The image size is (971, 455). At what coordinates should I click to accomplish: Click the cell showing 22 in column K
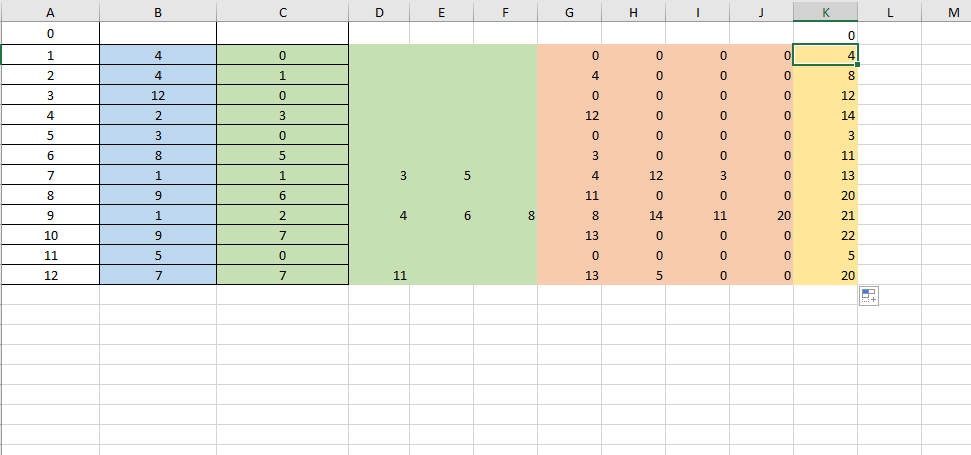825,234
